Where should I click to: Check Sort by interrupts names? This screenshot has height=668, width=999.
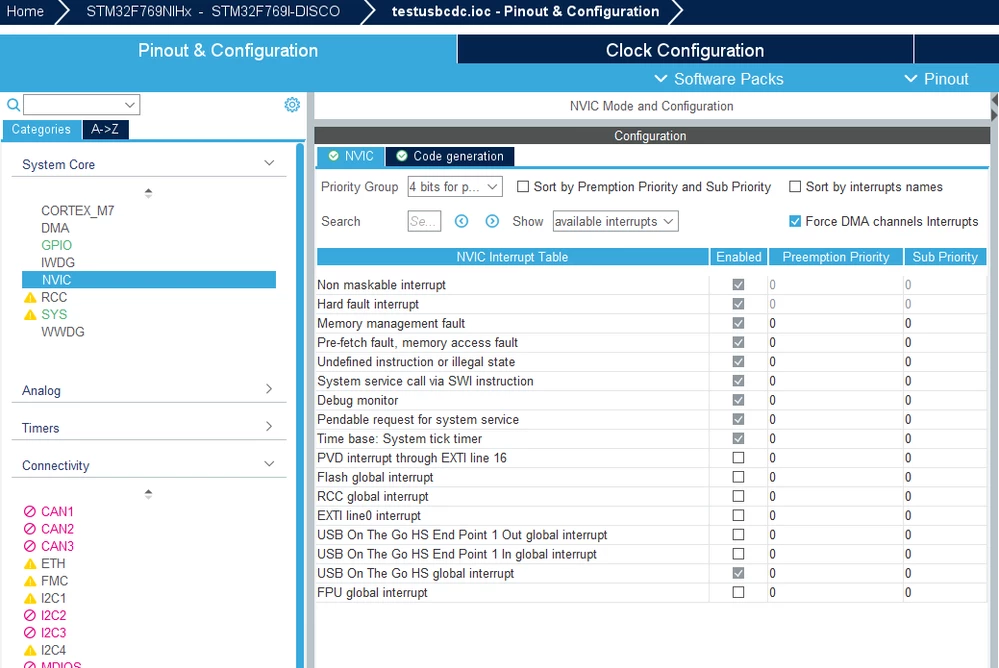click(794, 187)
